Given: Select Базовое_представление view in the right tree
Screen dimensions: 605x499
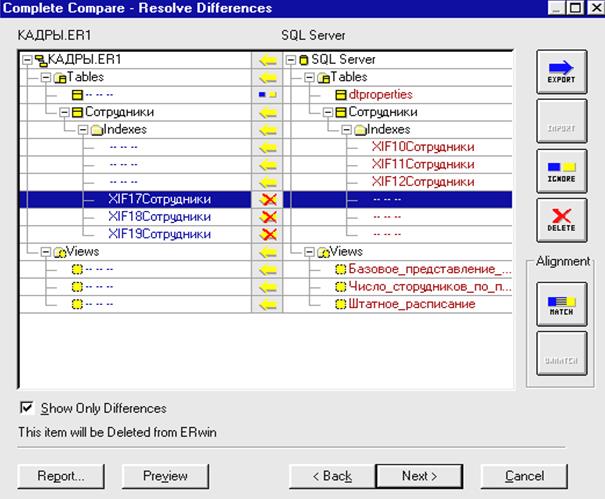Looking at the screenshot, I should coord(430,269).
